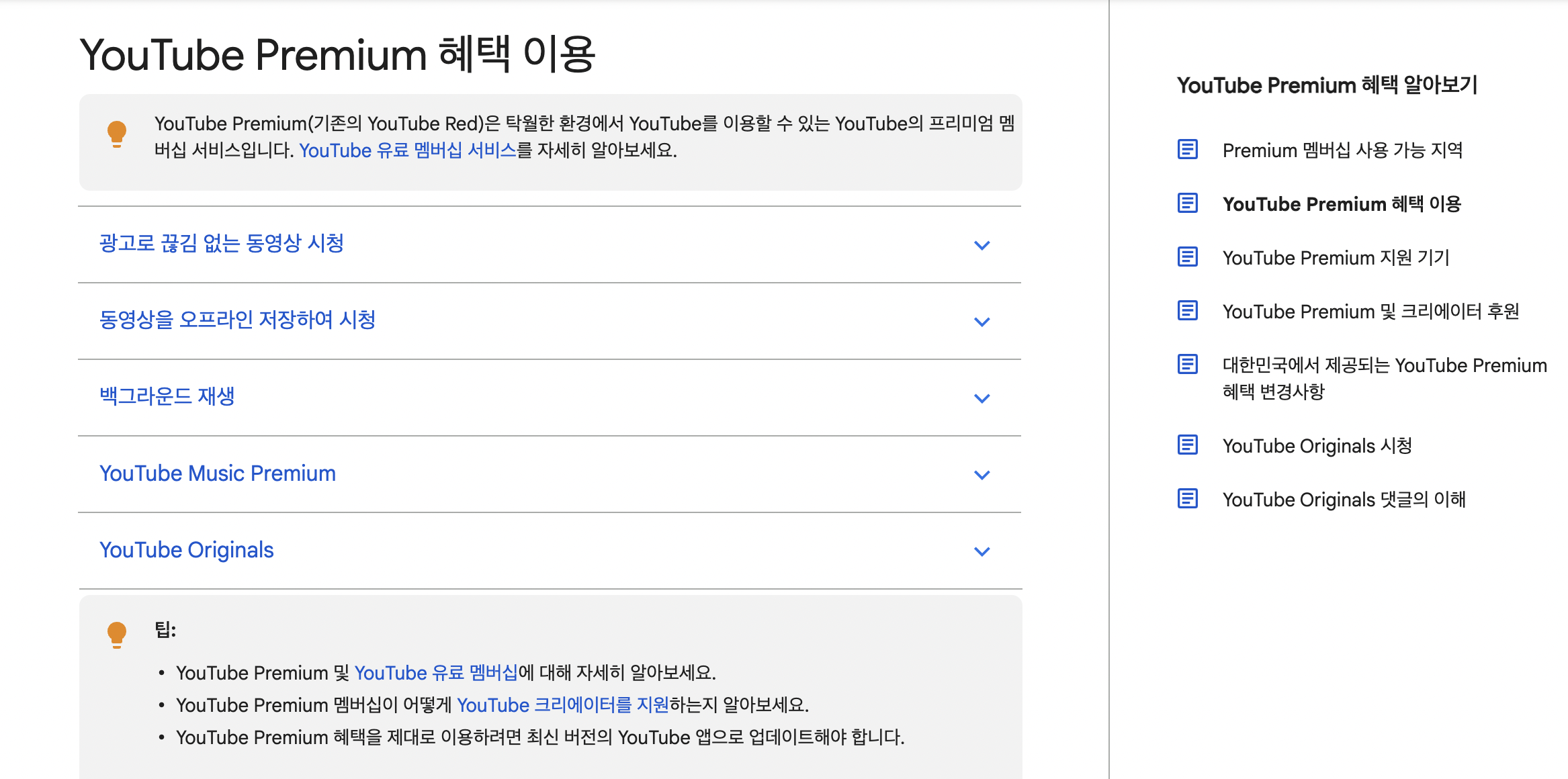The width and height of the screenshot is (1568, 779).
Task: Open the 동영상을 오프라인 저장하여 시청 heading
Action: pos(237,320)
